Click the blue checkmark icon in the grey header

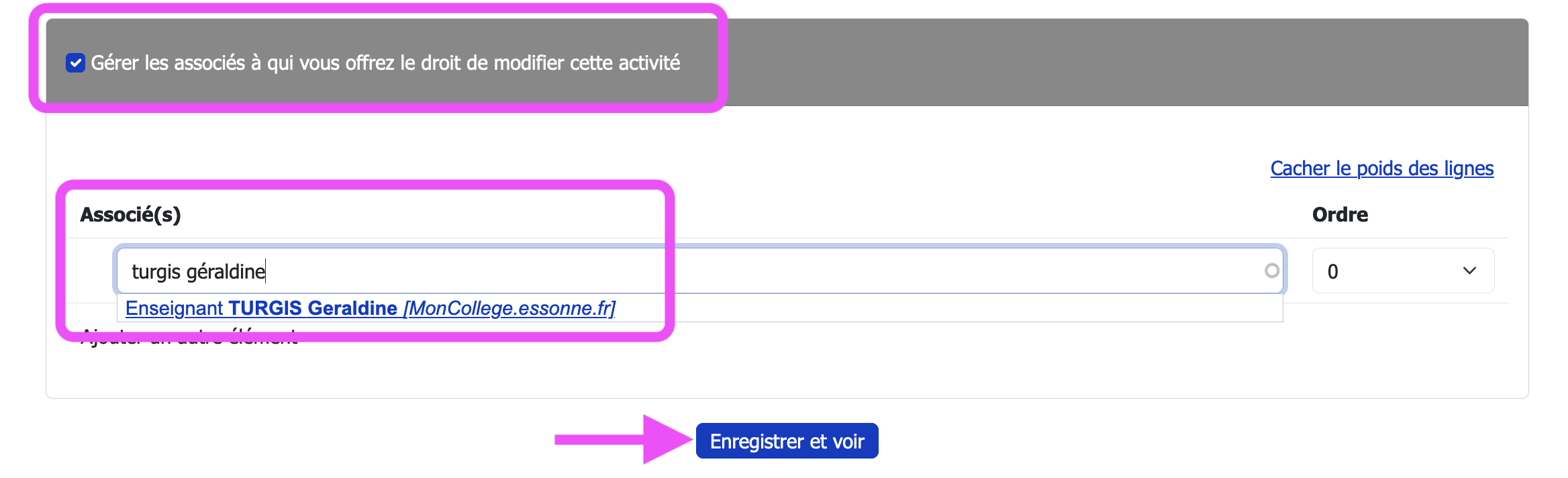(75, 63)
